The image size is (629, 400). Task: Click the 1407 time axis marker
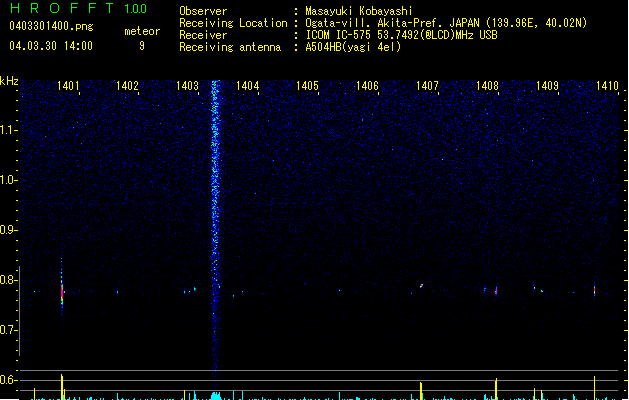(427, 86)
